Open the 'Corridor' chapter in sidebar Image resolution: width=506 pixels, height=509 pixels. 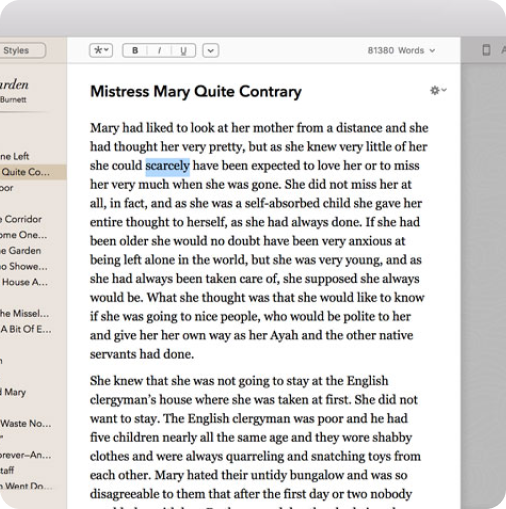[x=21, y=219]
